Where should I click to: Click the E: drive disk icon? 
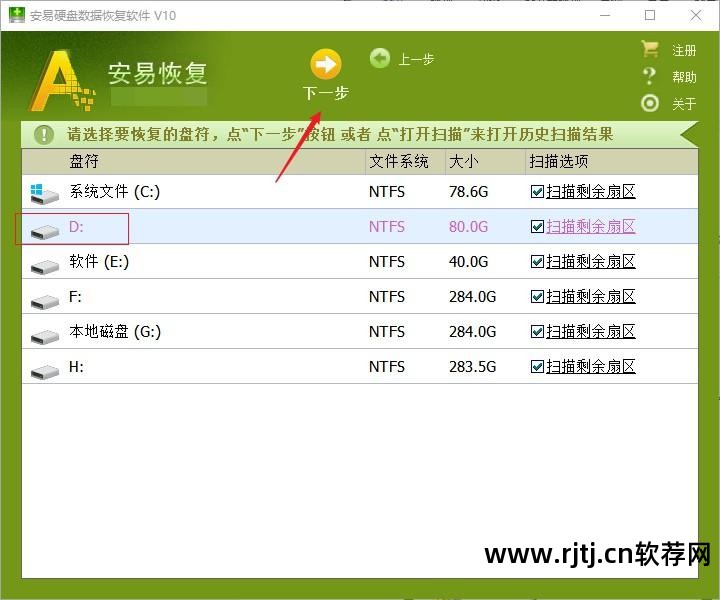point(45,267)
